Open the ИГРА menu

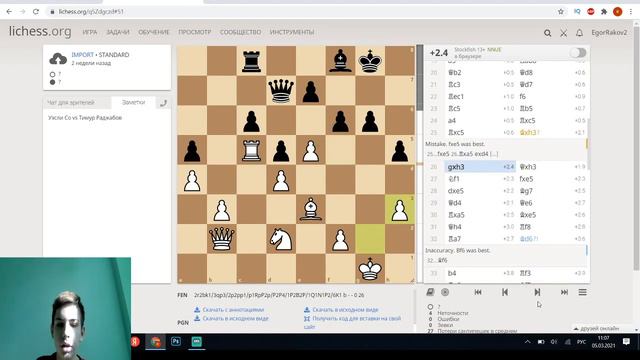[x=90, y=32]
